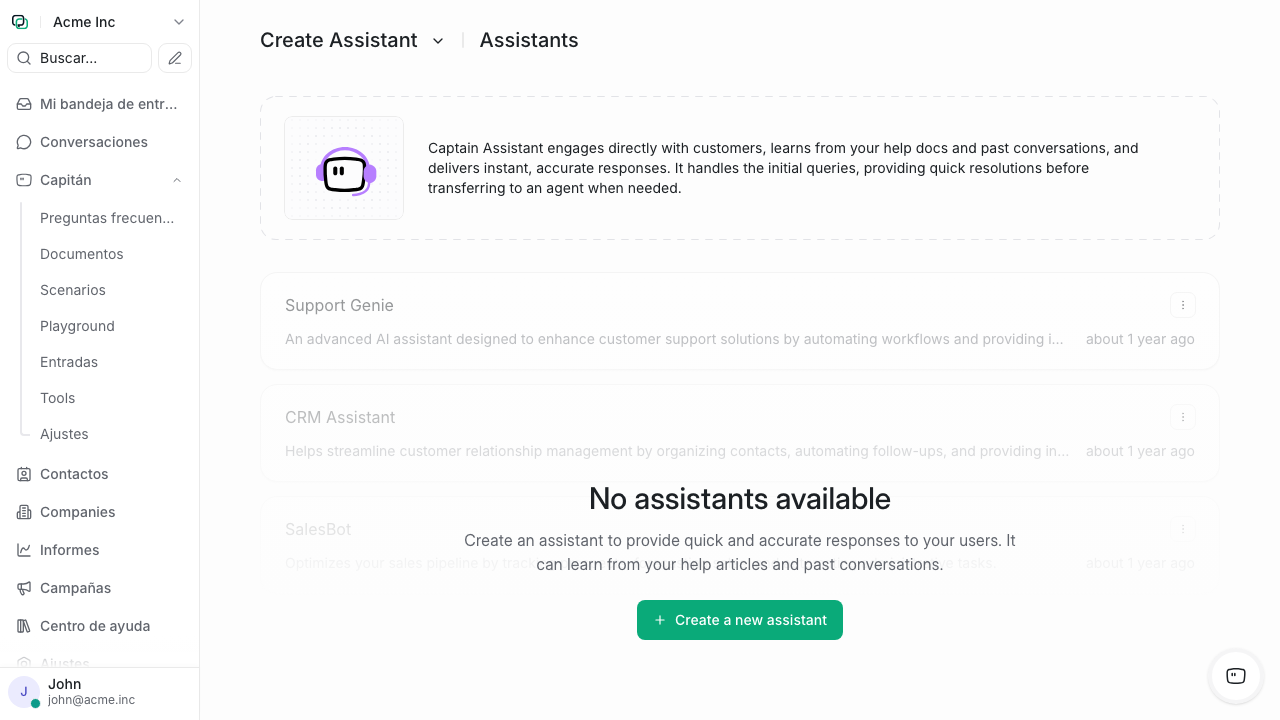Click the Contactos sidebar icon
Screen dimensions: 1280x720
click(x=24, y=474)
